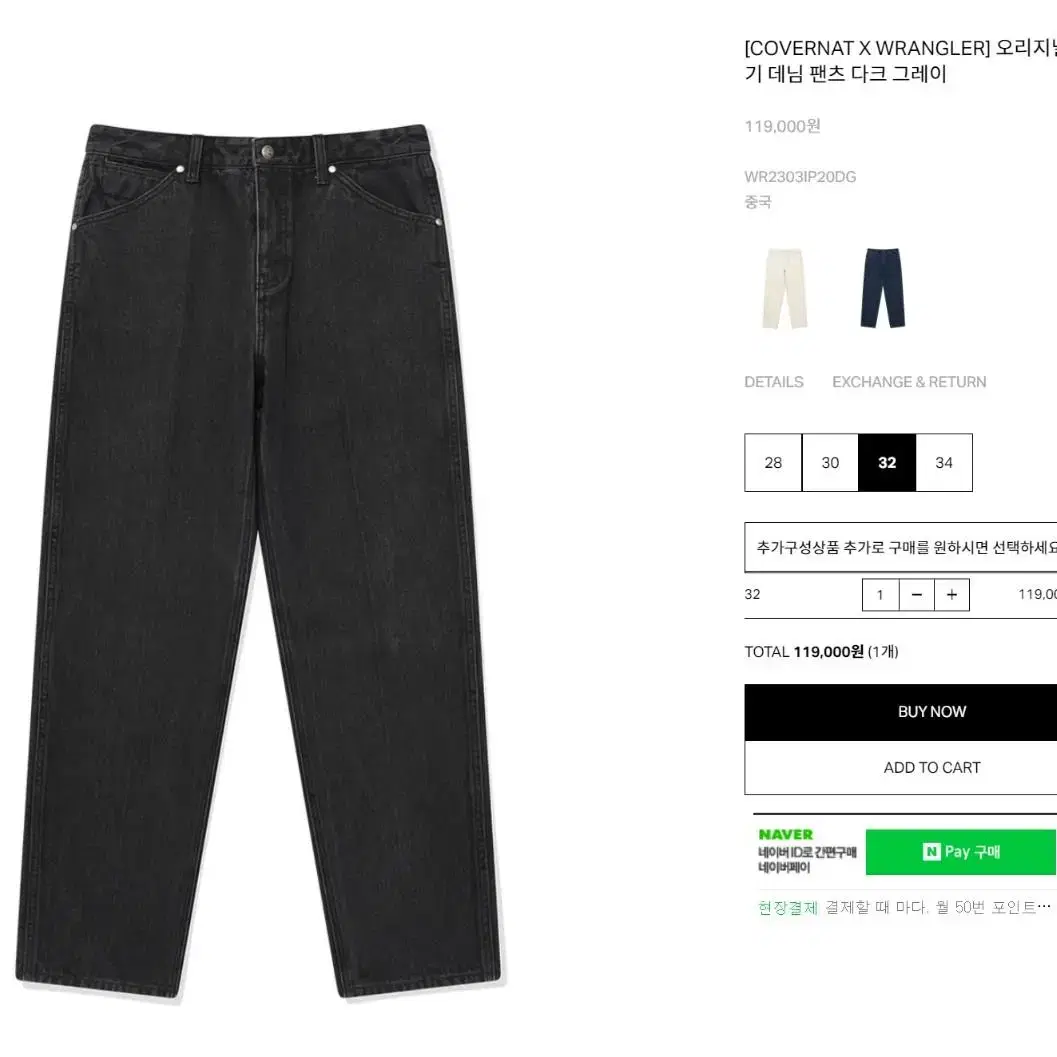The width and height of the screenshot is (1057, 1057).
Task: Expand the additional product options dropdown
Action: (x=901, y=547)
